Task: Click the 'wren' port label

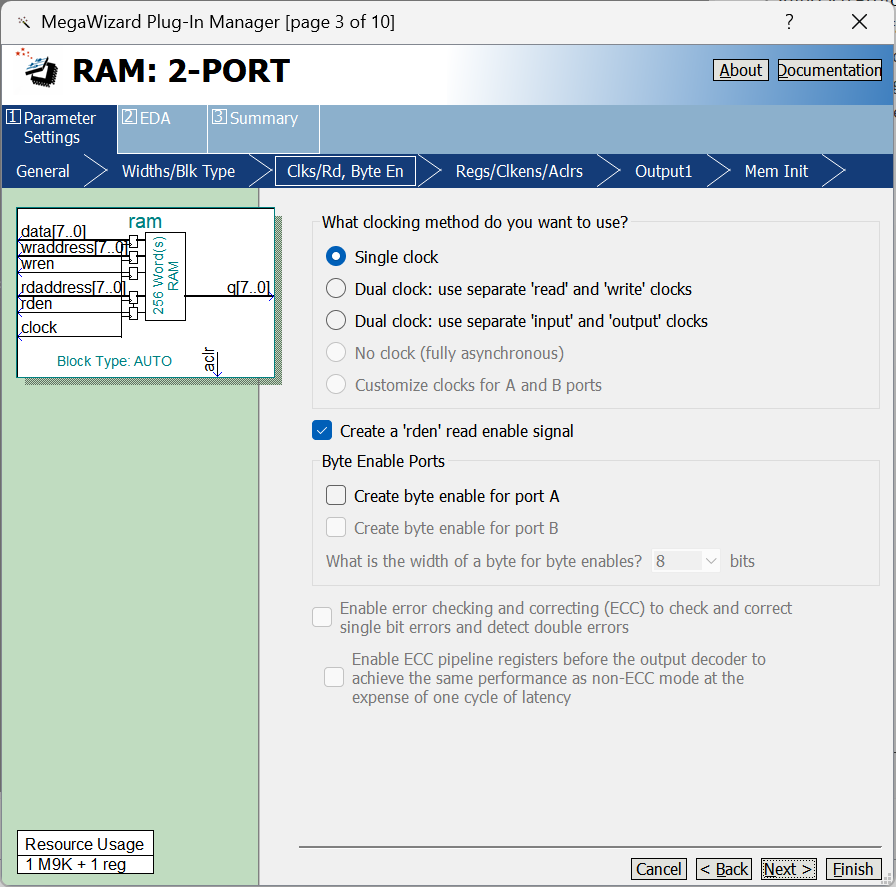Action: click(x=37, y=263)
